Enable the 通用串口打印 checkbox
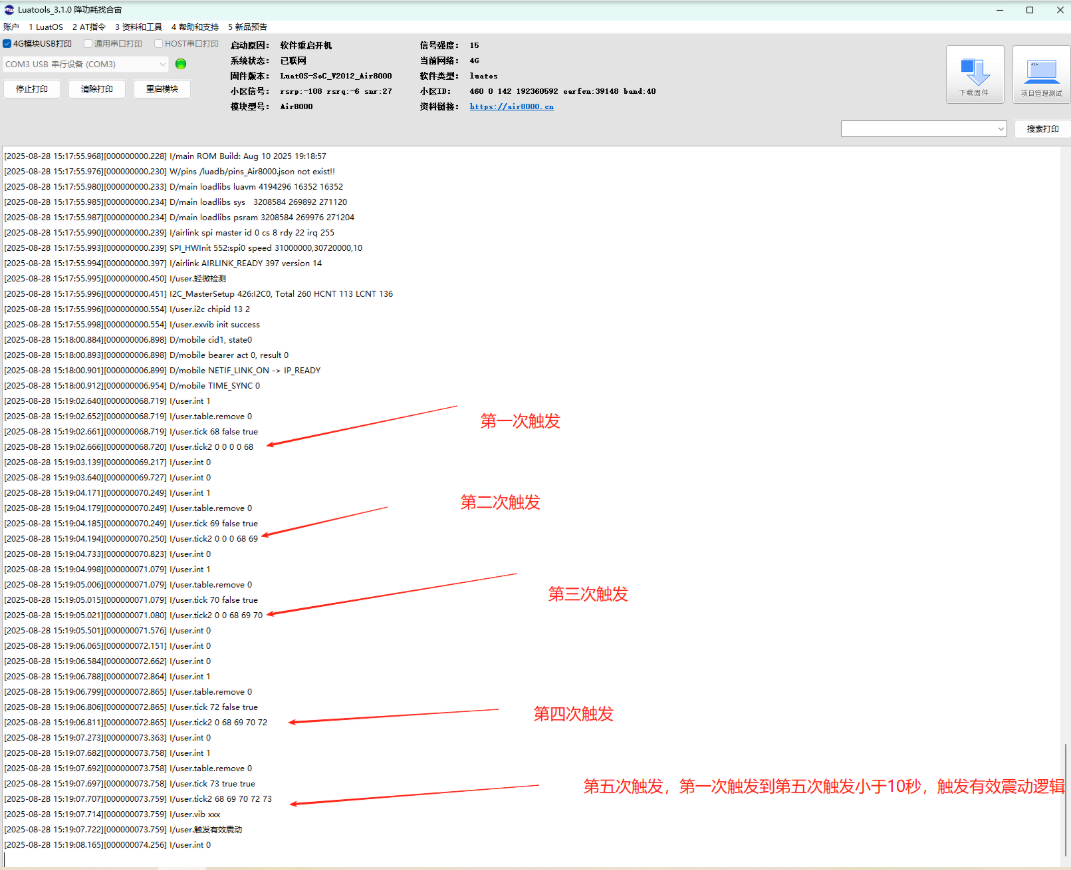Screen dimensions: 1071x870 pyautogui.click(x=88, y=42)
